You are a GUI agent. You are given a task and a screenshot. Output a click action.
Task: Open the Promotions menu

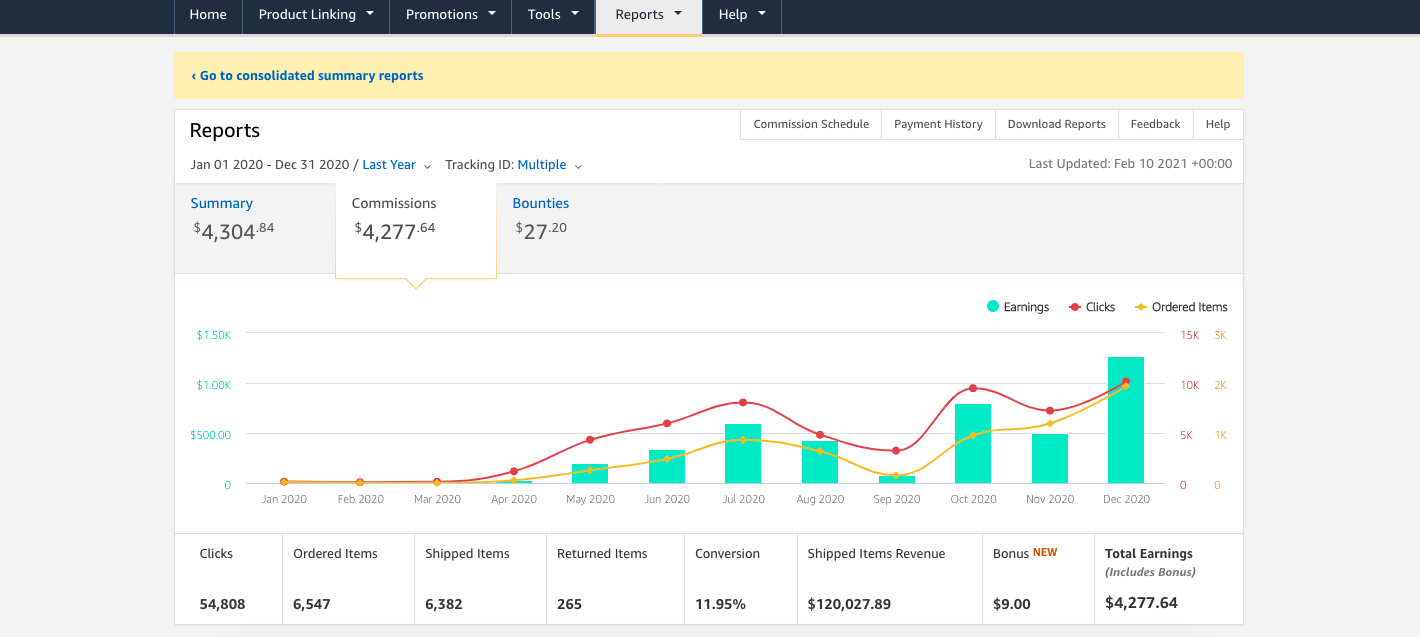coord(450,15)
